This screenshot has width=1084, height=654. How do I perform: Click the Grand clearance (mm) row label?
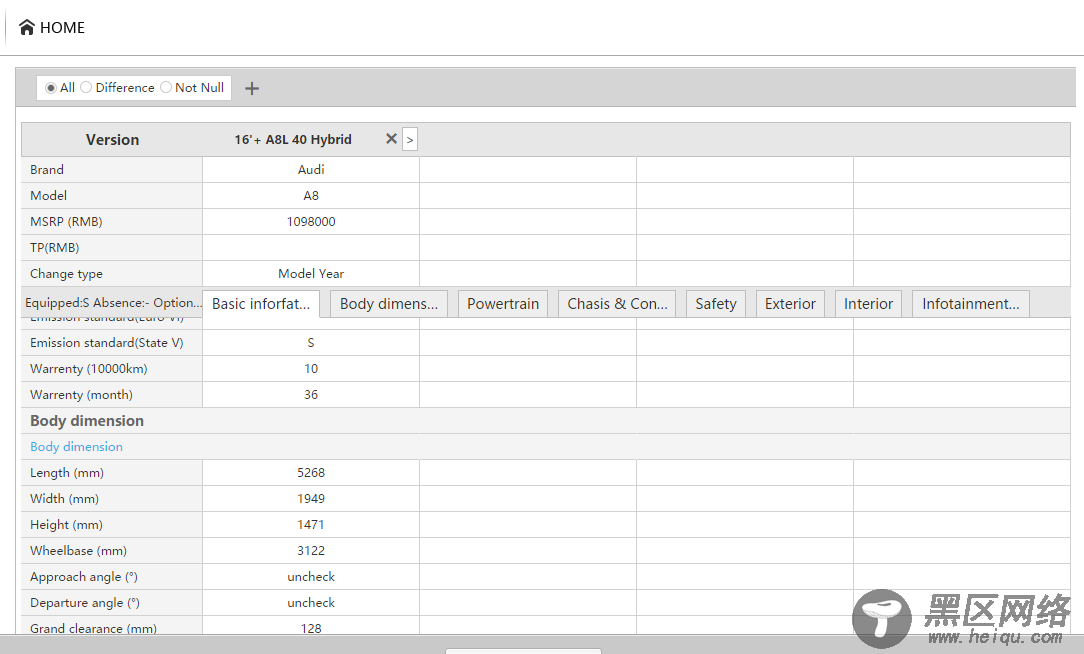tap(93, 628)
